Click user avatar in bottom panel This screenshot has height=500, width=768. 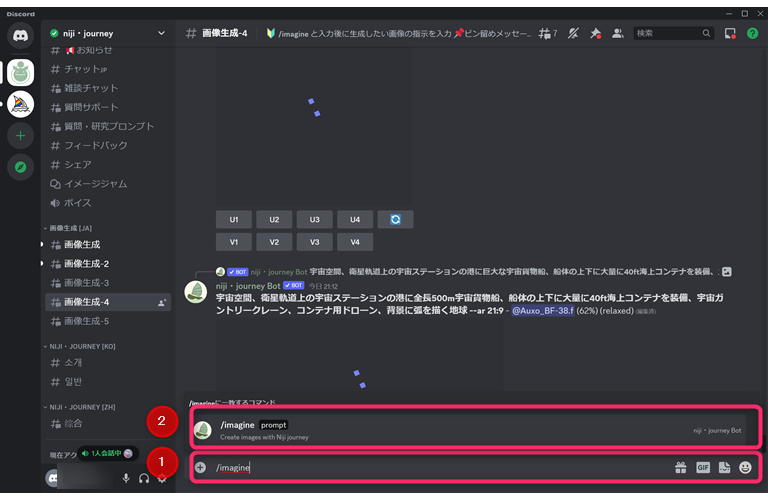point(52,478)
